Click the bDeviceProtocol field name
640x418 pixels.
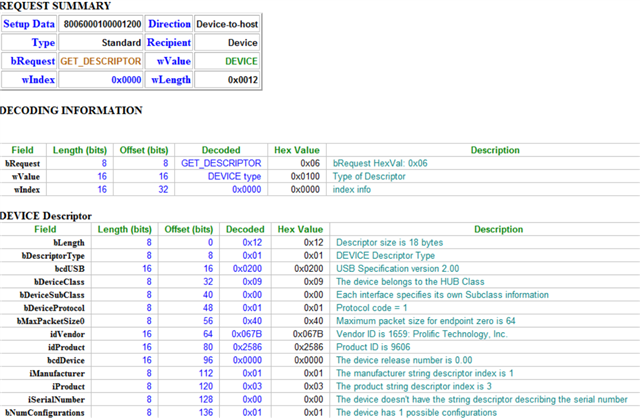[54, 308]
